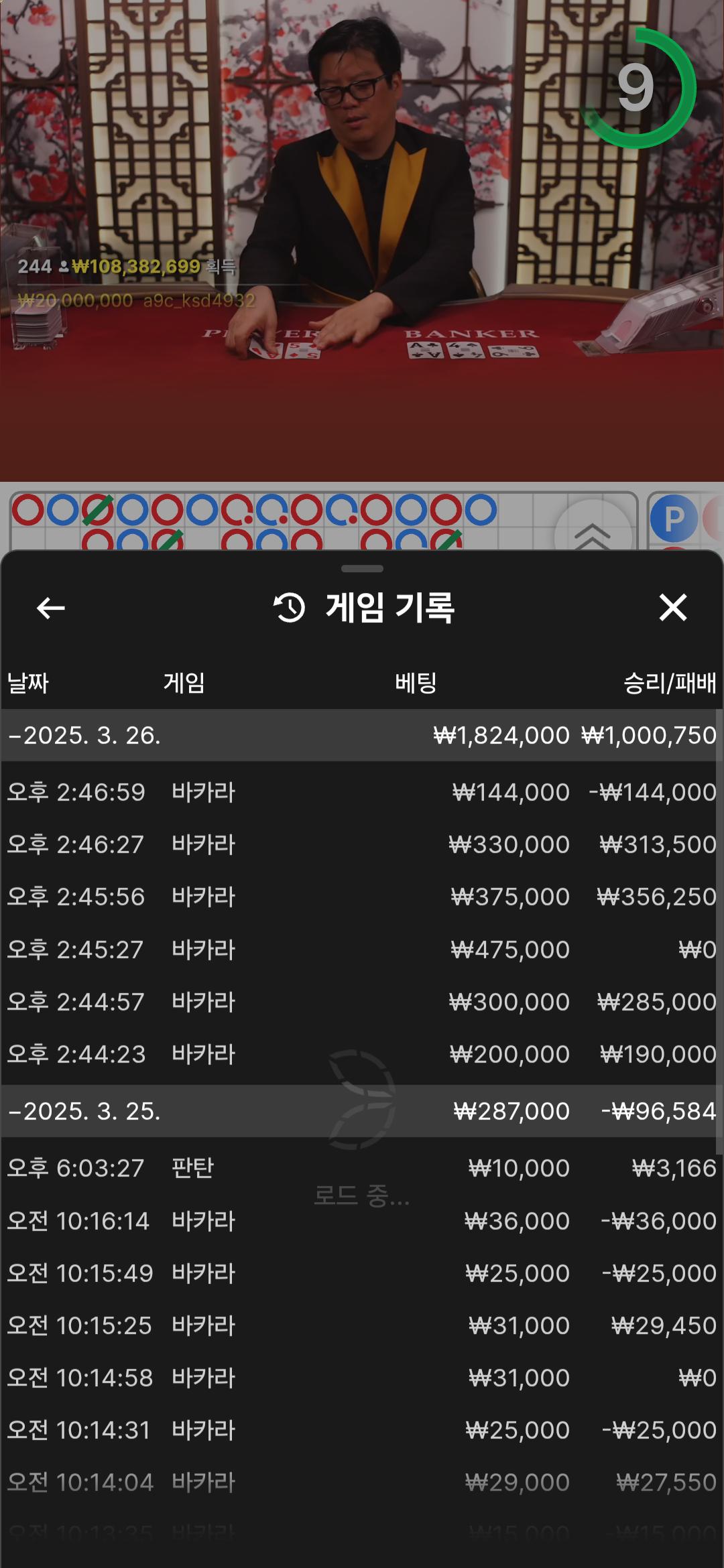Click the back arrow in game history

pyautogui.click(x=50, y=608)
